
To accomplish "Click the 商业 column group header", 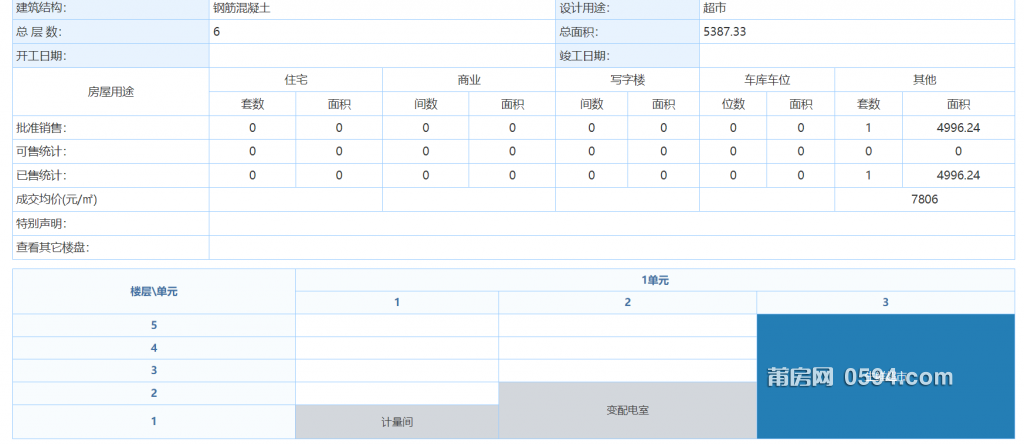I will [x=469, y=80].
